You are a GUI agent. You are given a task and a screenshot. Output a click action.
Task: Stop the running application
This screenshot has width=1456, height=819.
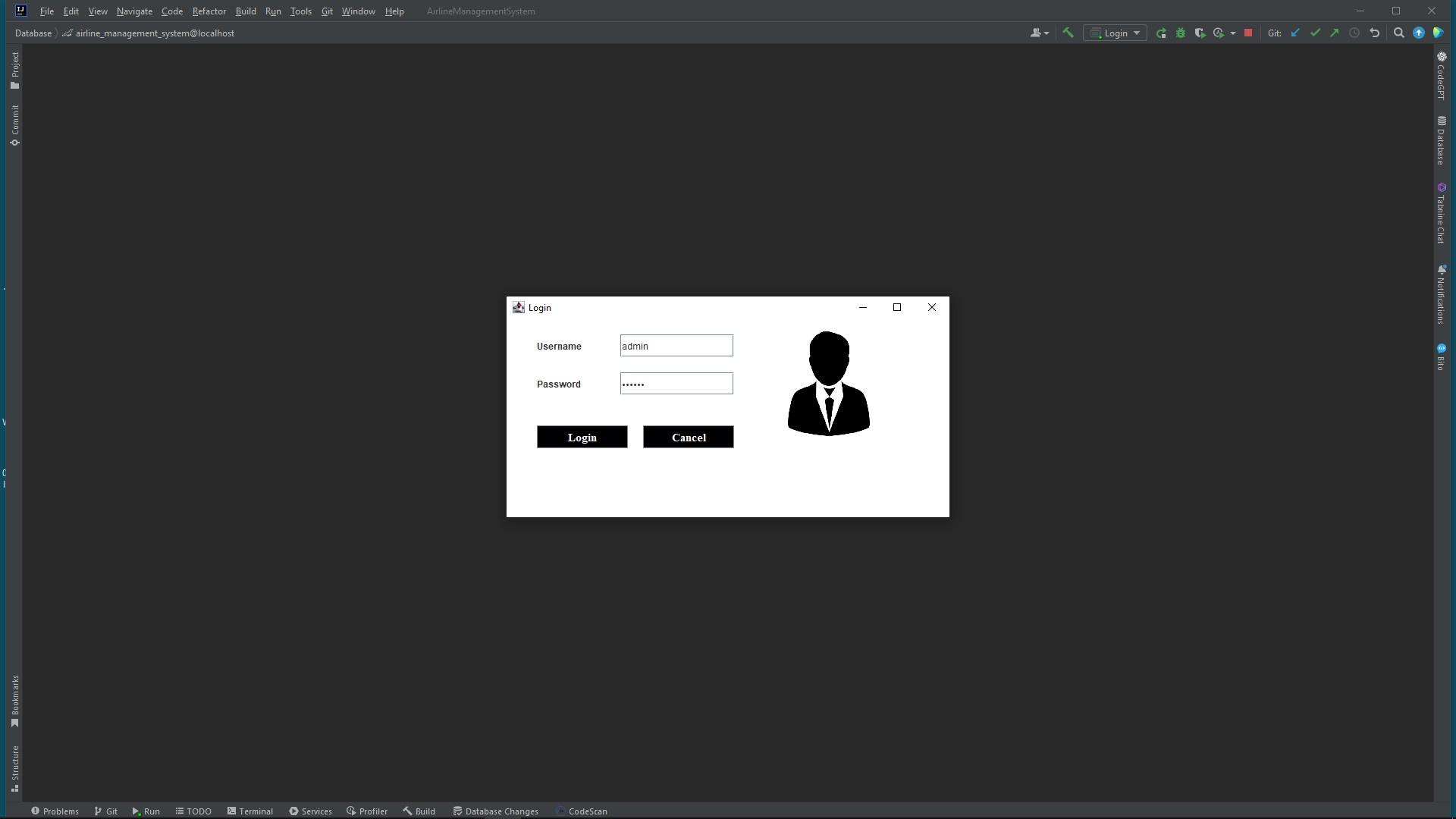(1247, 33)
